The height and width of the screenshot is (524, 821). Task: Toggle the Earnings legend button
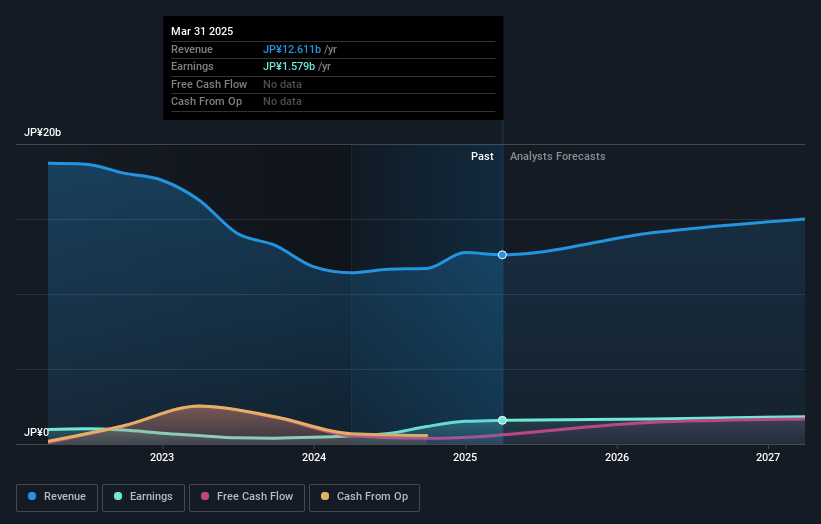pos(143,497)
